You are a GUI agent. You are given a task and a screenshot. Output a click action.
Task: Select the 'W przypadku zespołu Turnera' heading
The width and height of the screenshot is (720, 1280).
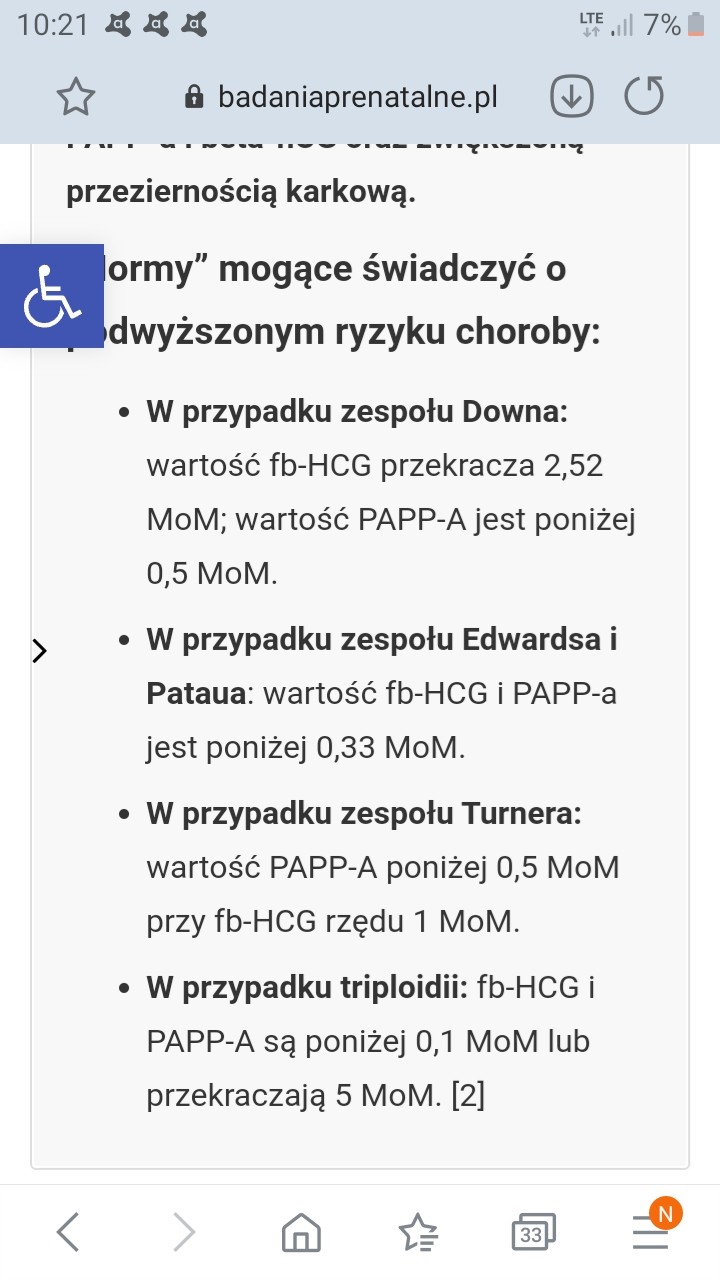(x=364, y=814)
